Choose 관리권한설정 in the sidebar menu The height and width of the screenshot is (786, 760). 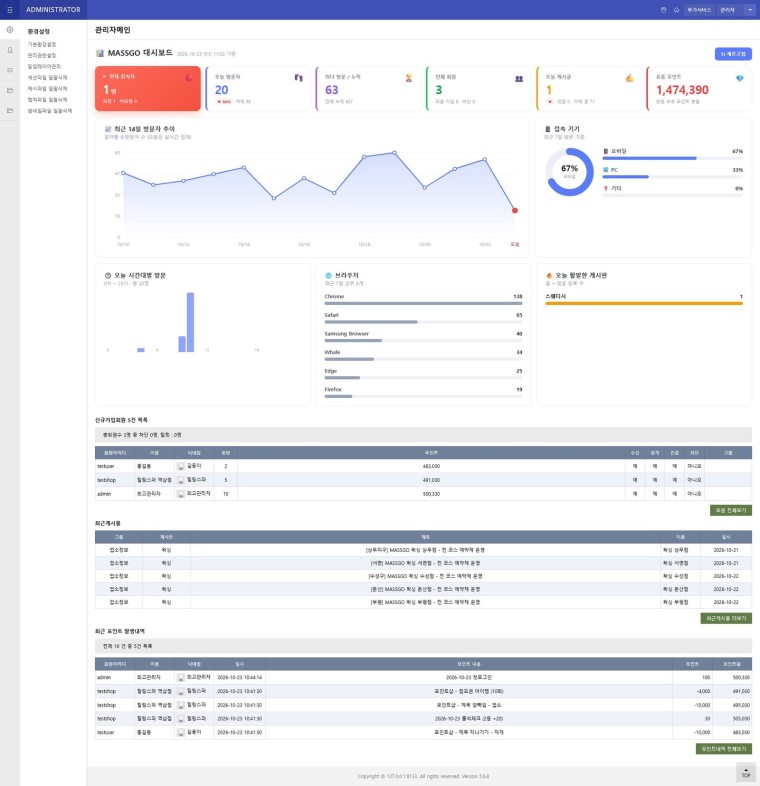(42, 55)
